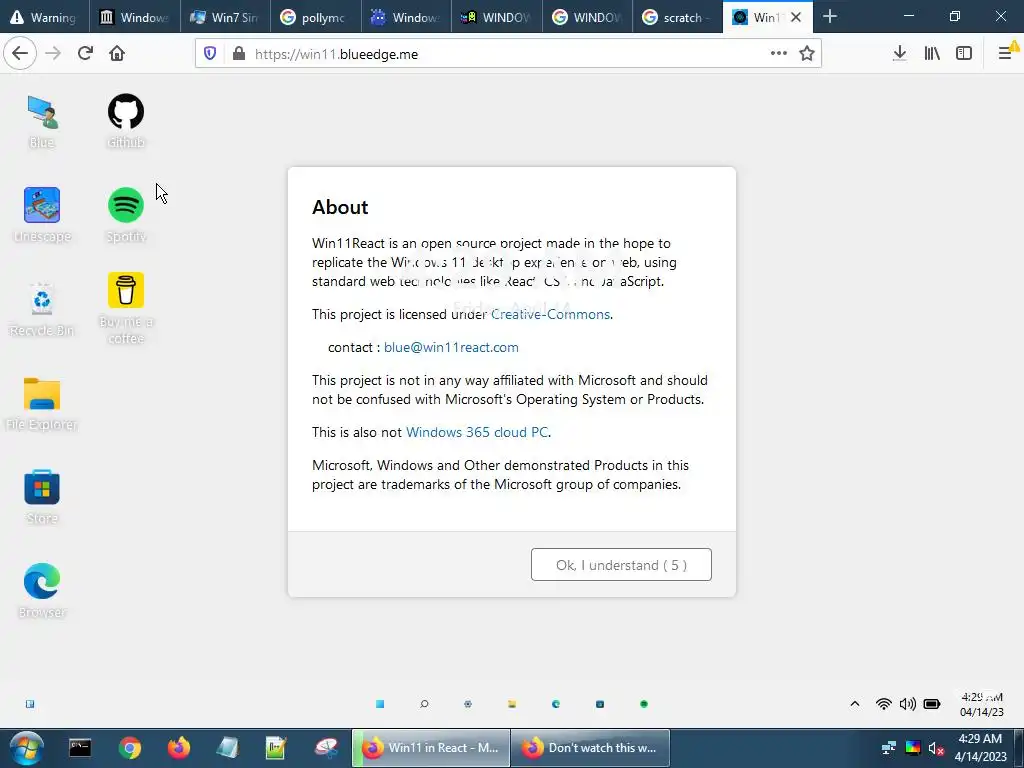Launch Firefox pinned taskbar icon
The image size is (1024, 768).
coord(179,748)
